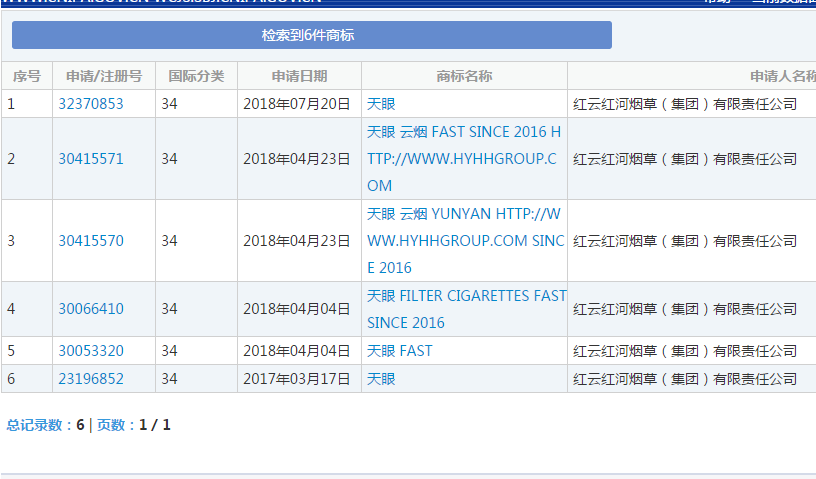
Task: Click serial number 6 cell
Action: (27, 379)
